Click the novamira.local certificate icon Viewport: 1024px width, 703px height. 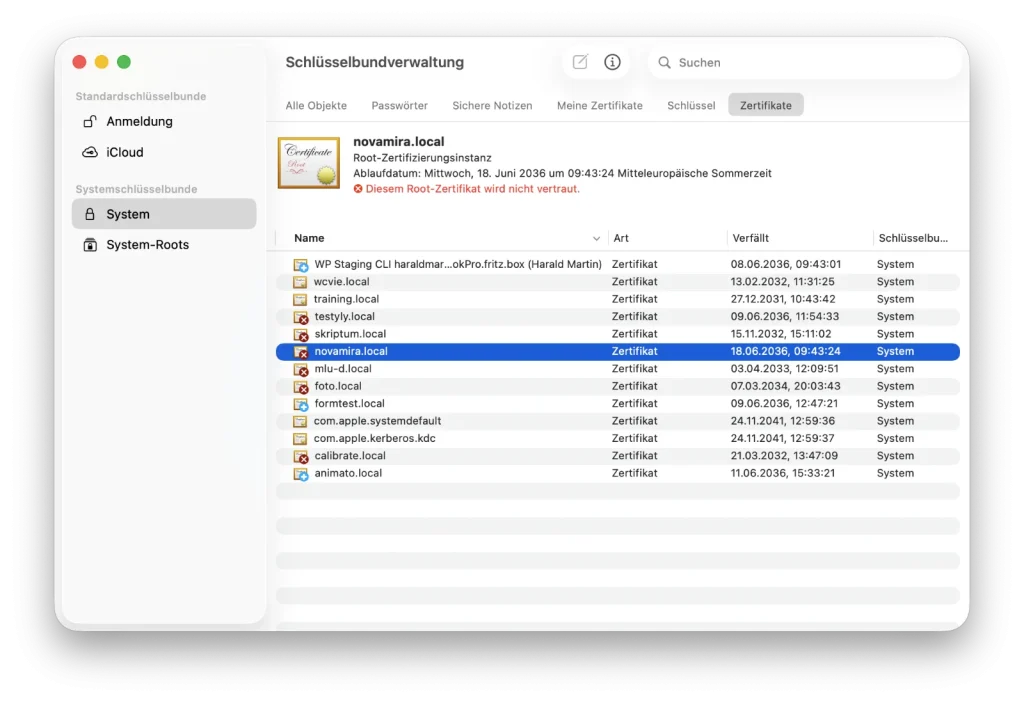tap(300, 352)
